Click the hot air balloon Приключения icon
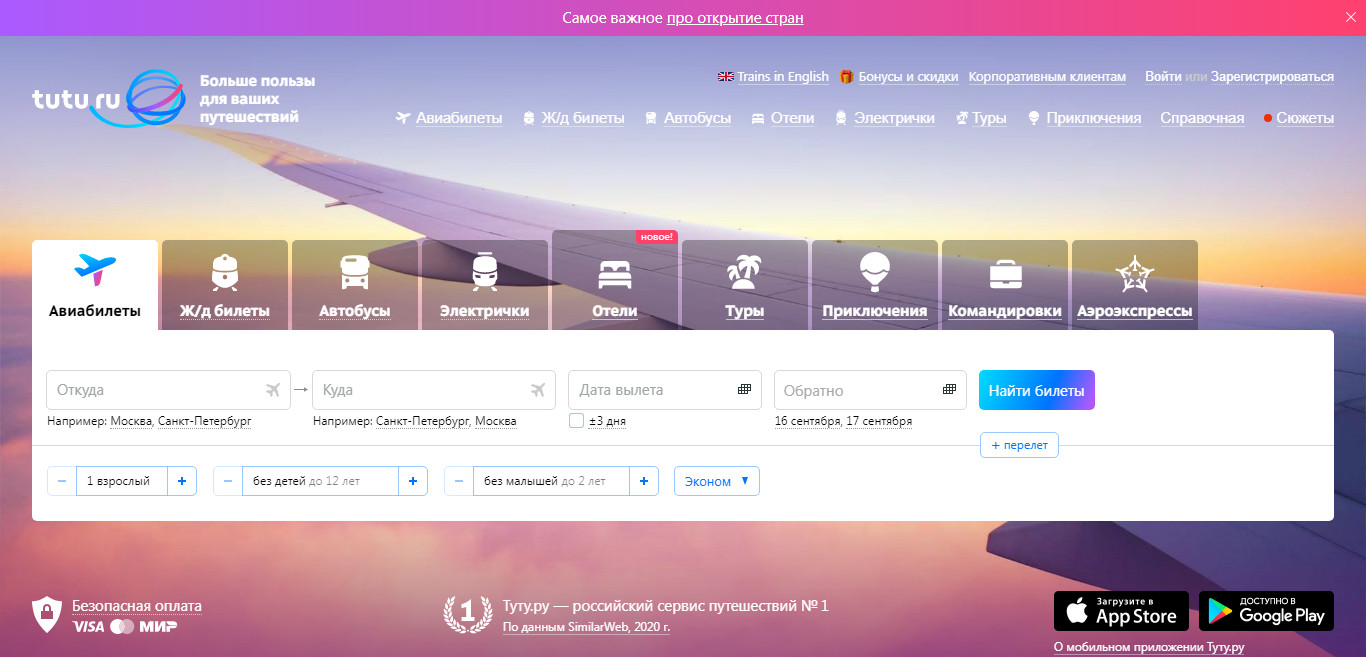The image size is (1366, 657). click(x=874, y=271)
